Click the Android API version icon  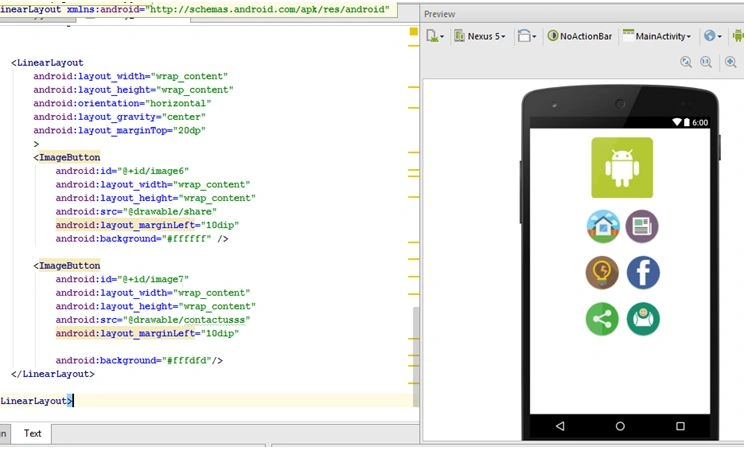[x=738, y=36]
